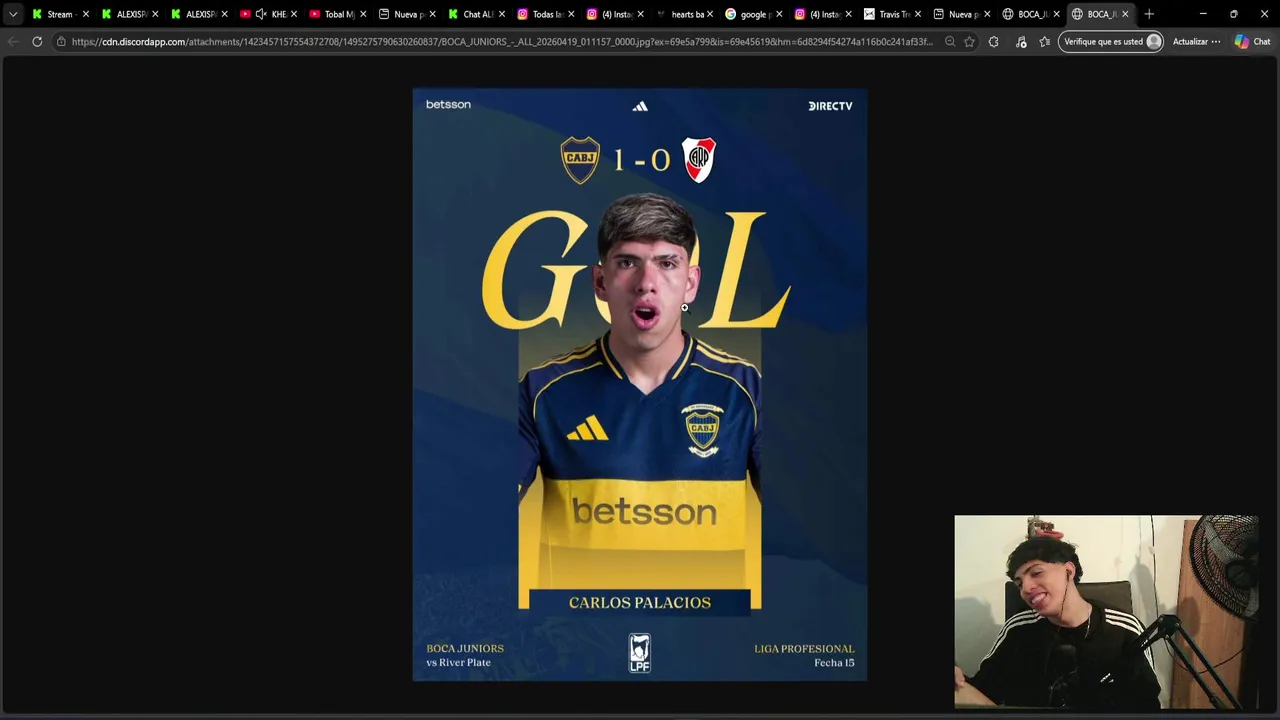The width and height of the screenshot is (1280, 720).
Task: Open the tab actions dropdown menu
Action: tap(13, 14)
